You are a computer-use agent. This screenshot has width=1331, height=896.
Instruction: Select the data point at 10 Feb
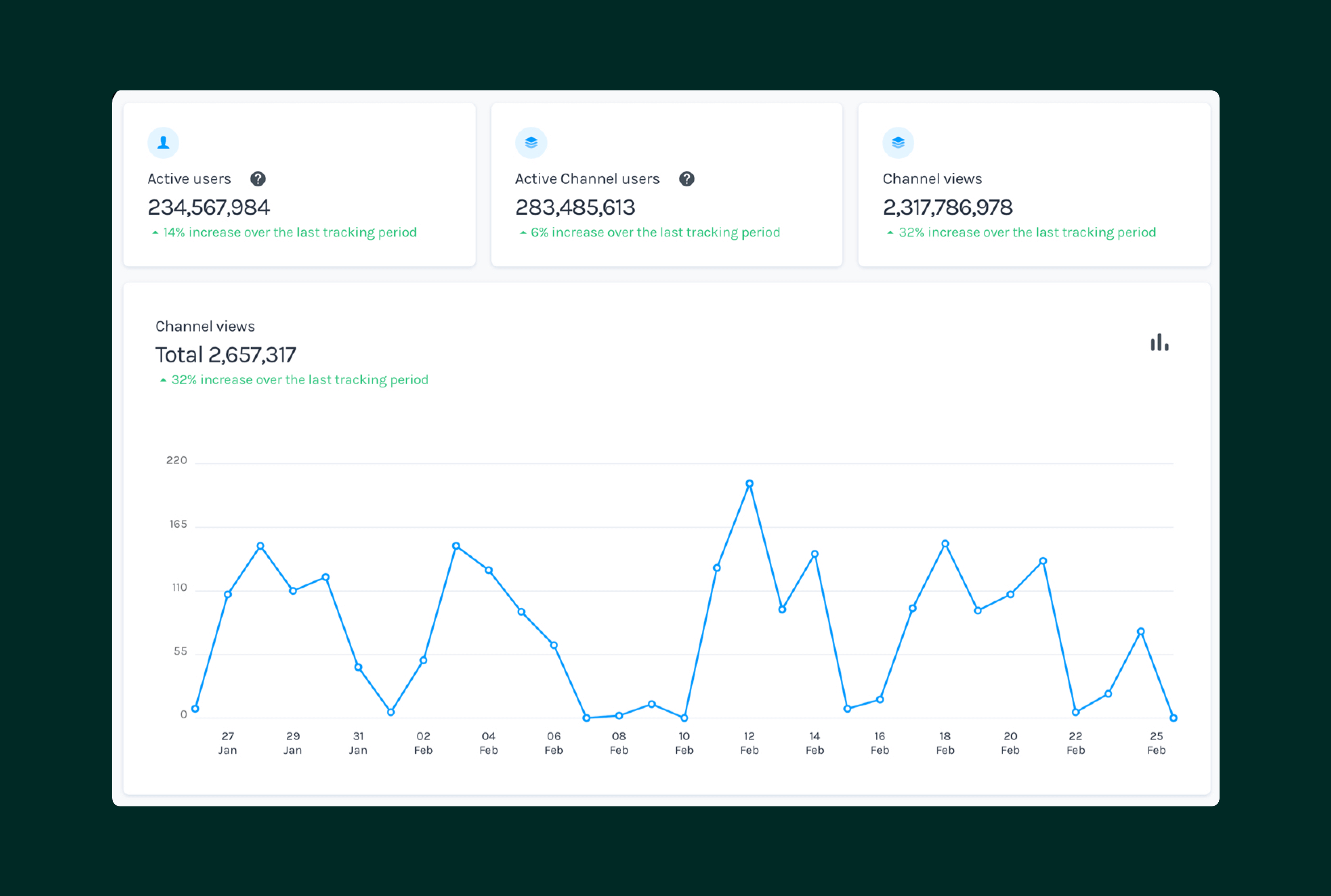coord(684,718)
